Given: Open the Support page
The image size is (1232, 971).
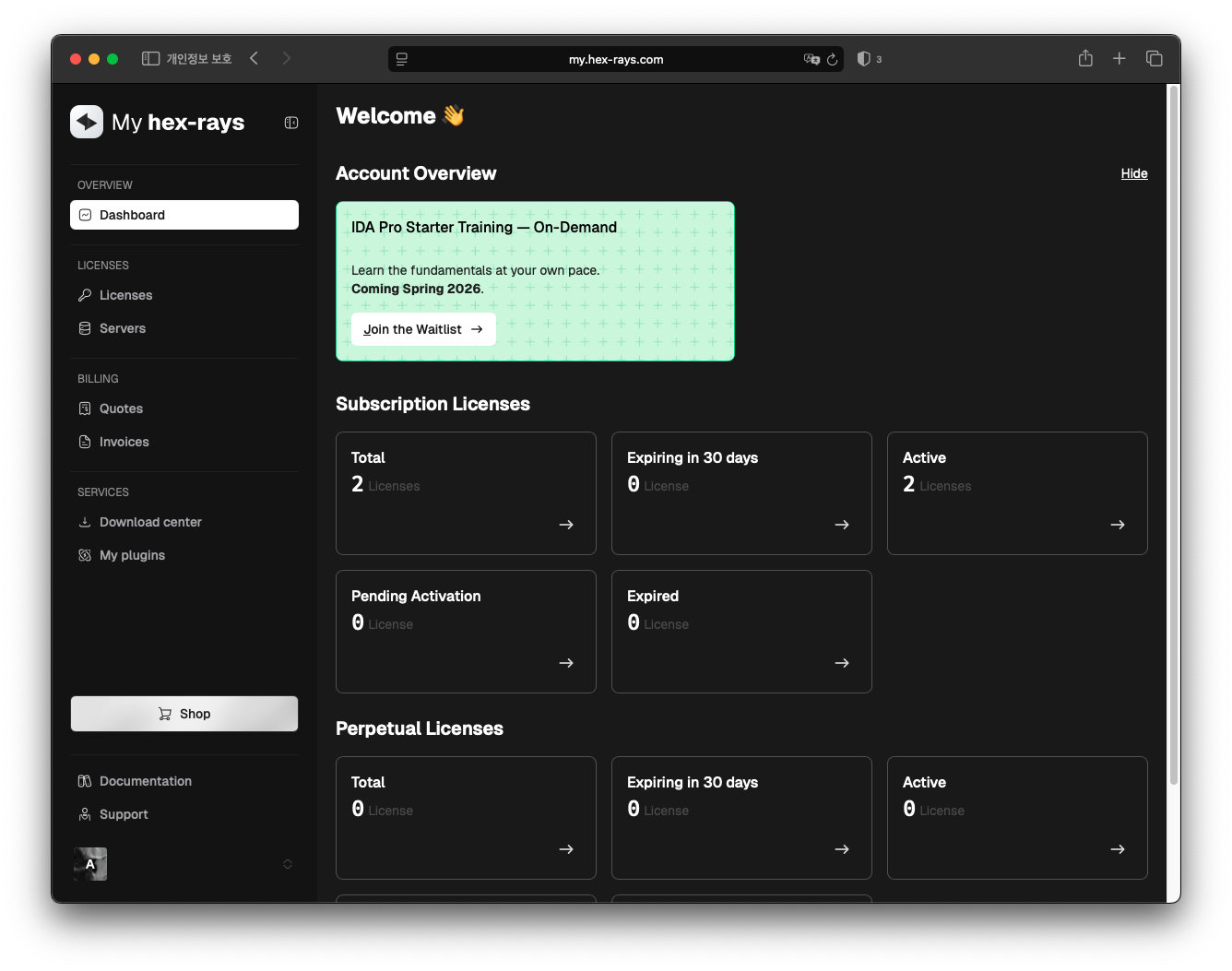Looking at the screenshot, I should tap(124, 814).
